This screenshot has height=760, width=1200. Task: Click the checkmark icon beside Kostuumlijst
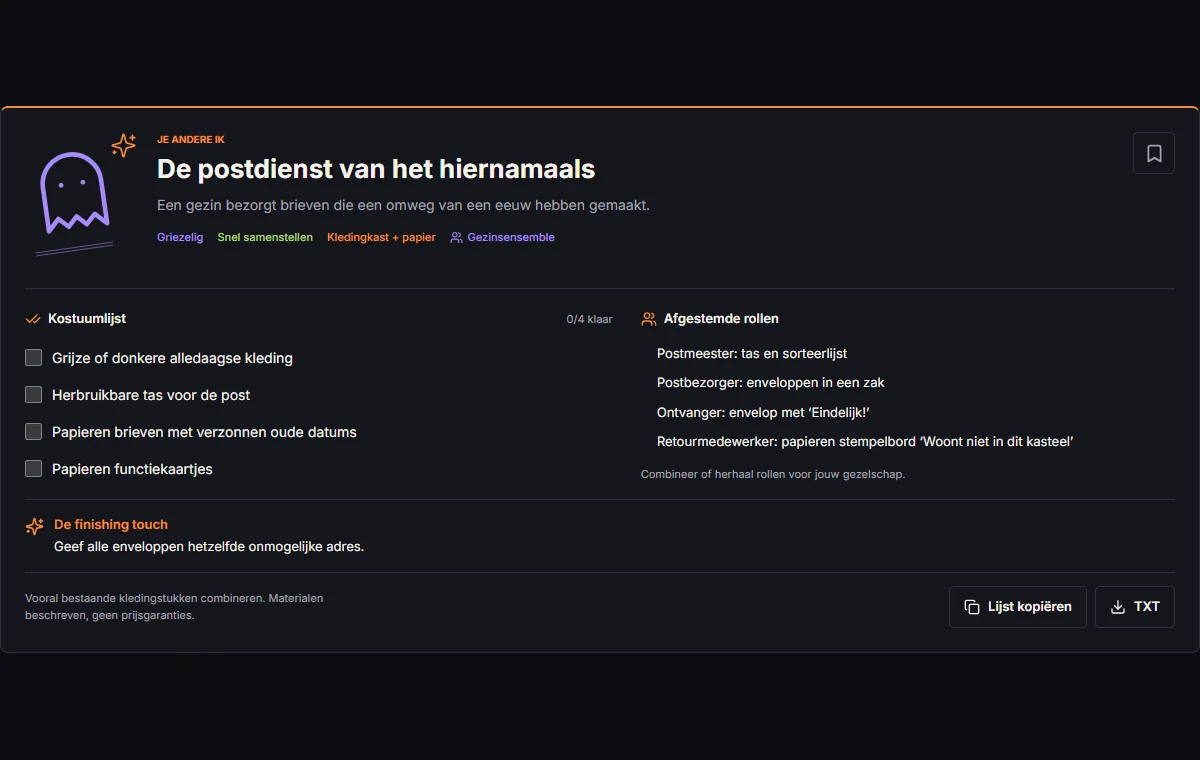(x=33, y=319)
